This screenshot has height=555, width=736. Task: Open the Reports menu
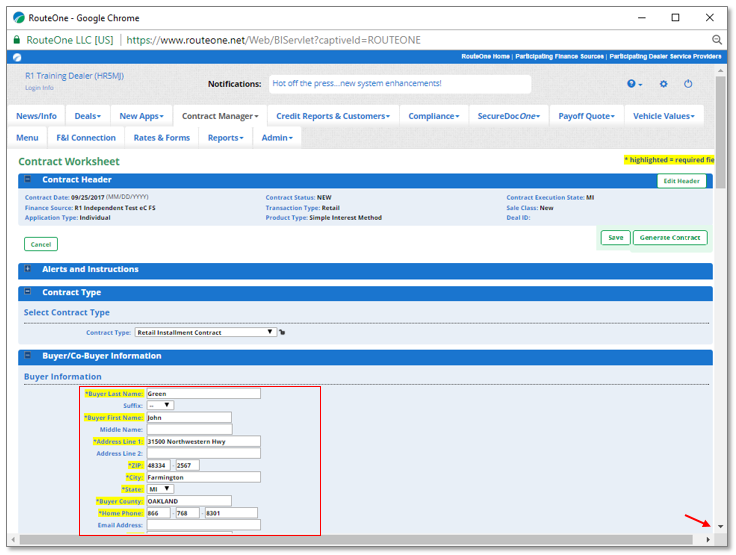226,138
